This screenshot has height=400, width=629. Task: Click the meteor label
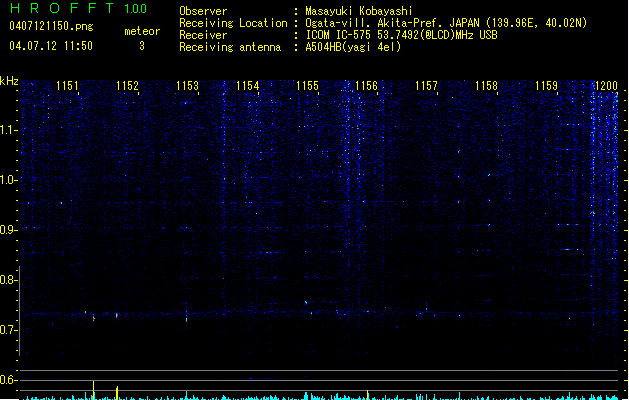(x=142, y=31)
